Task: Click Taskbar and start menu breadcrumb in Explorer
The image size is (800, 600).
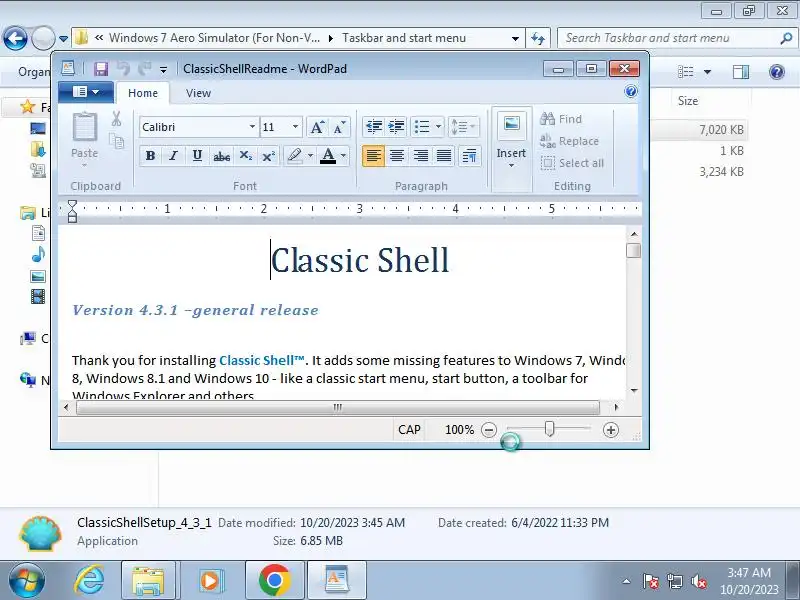Action: pyautogui.click(x=404, y=38)
